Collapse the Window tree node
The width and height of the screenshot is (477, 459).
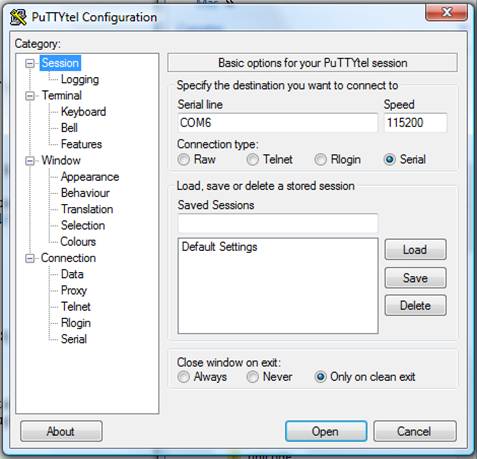pos(30,161)
